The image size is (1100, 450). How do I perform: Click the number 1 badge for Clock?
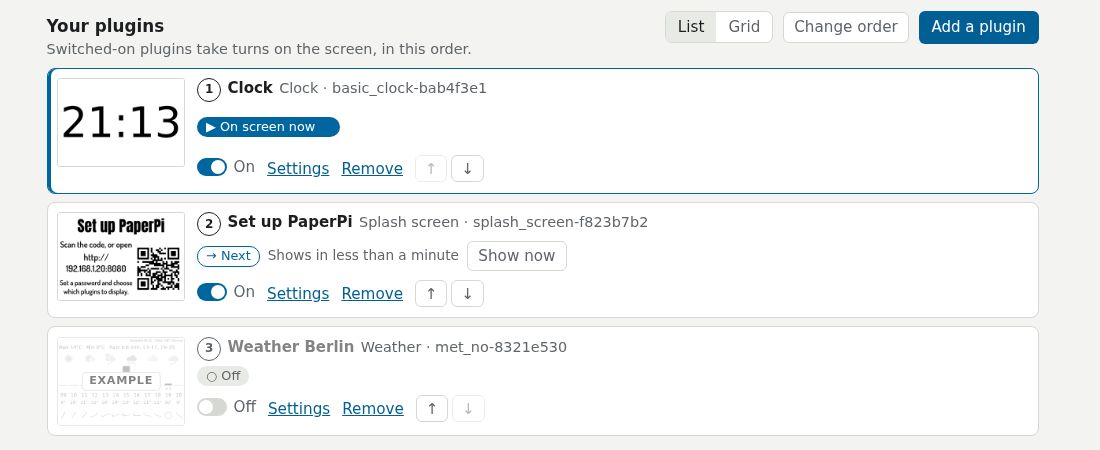tap(209, 90)
